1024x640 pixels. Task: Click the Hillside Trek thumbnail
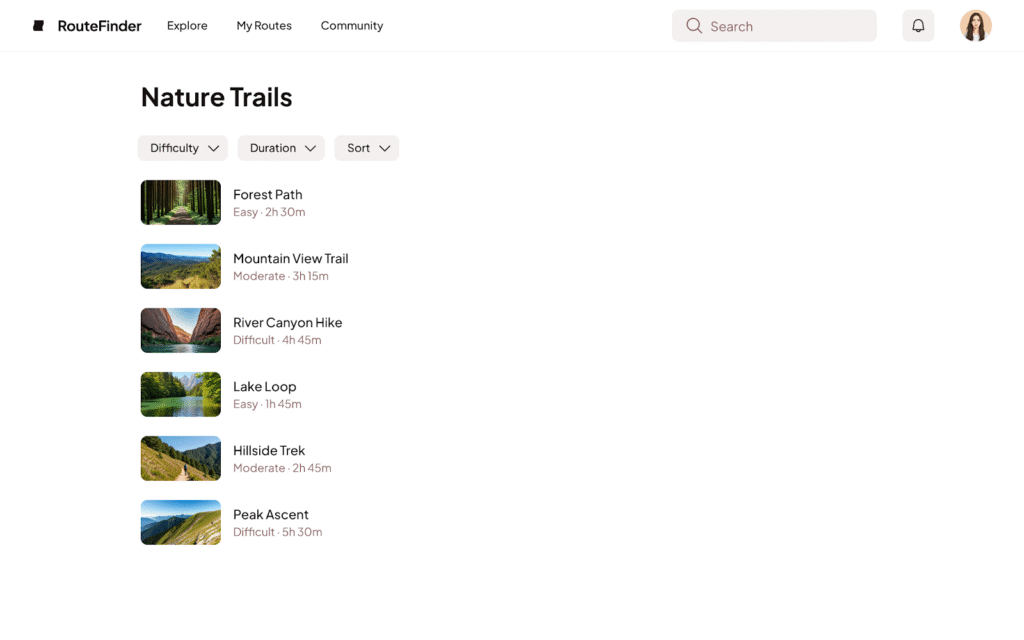click(181, 458)
